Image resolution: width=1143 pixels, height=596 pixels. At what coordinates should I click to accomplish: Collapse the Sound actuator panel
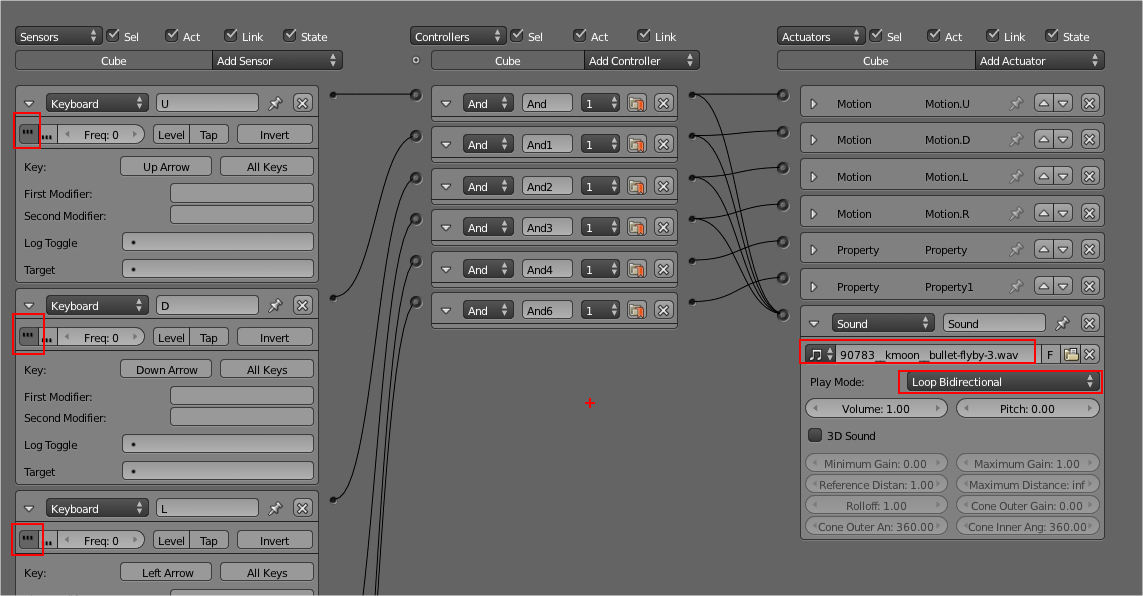tap(814, 324)
